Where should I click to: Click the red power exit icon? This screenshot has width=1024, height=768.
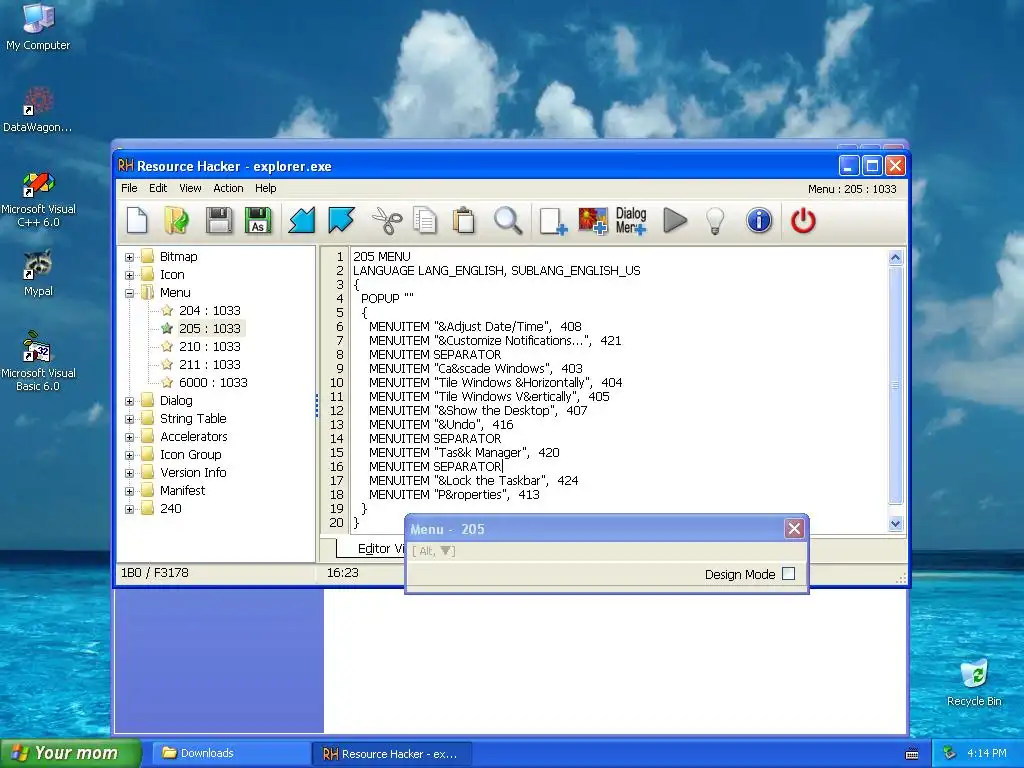click(803, 220)
